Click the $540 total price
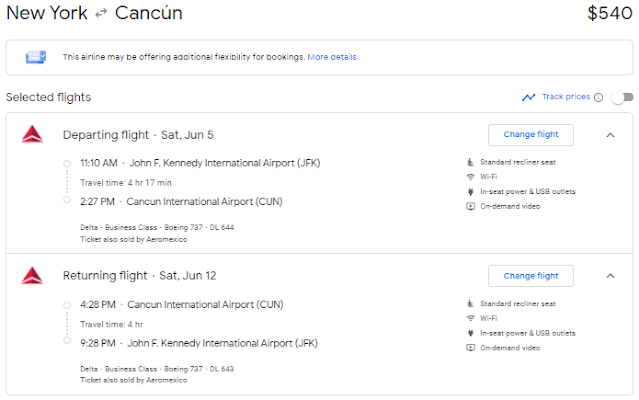 tap(609, 14)
